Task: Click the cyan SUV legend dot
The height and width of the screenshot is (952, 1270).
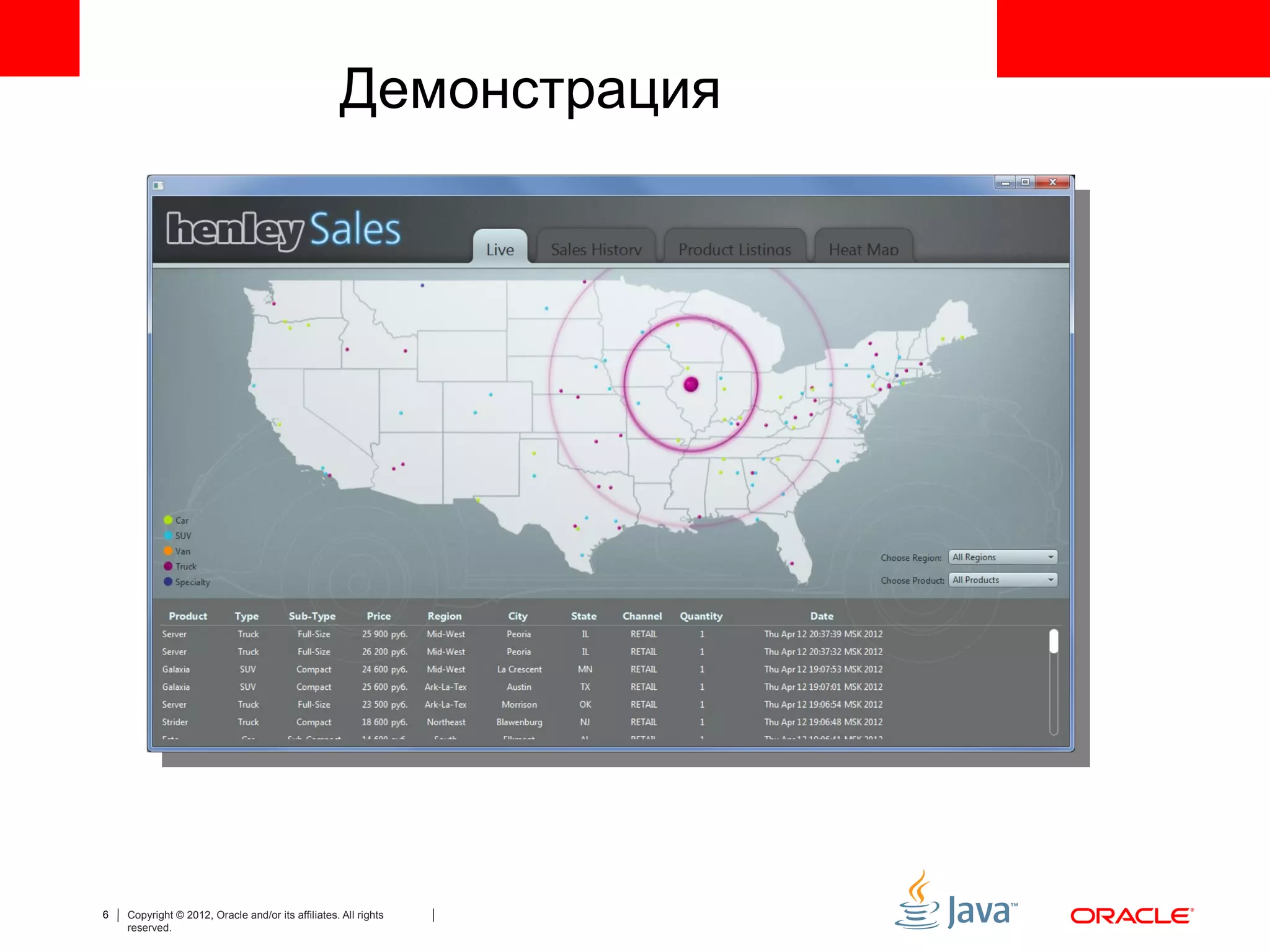Action: [168, 535]
